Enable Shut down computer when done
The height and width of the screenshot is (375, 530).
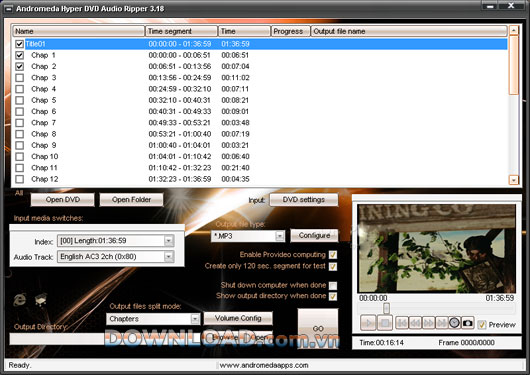click(x=333, y=286)
